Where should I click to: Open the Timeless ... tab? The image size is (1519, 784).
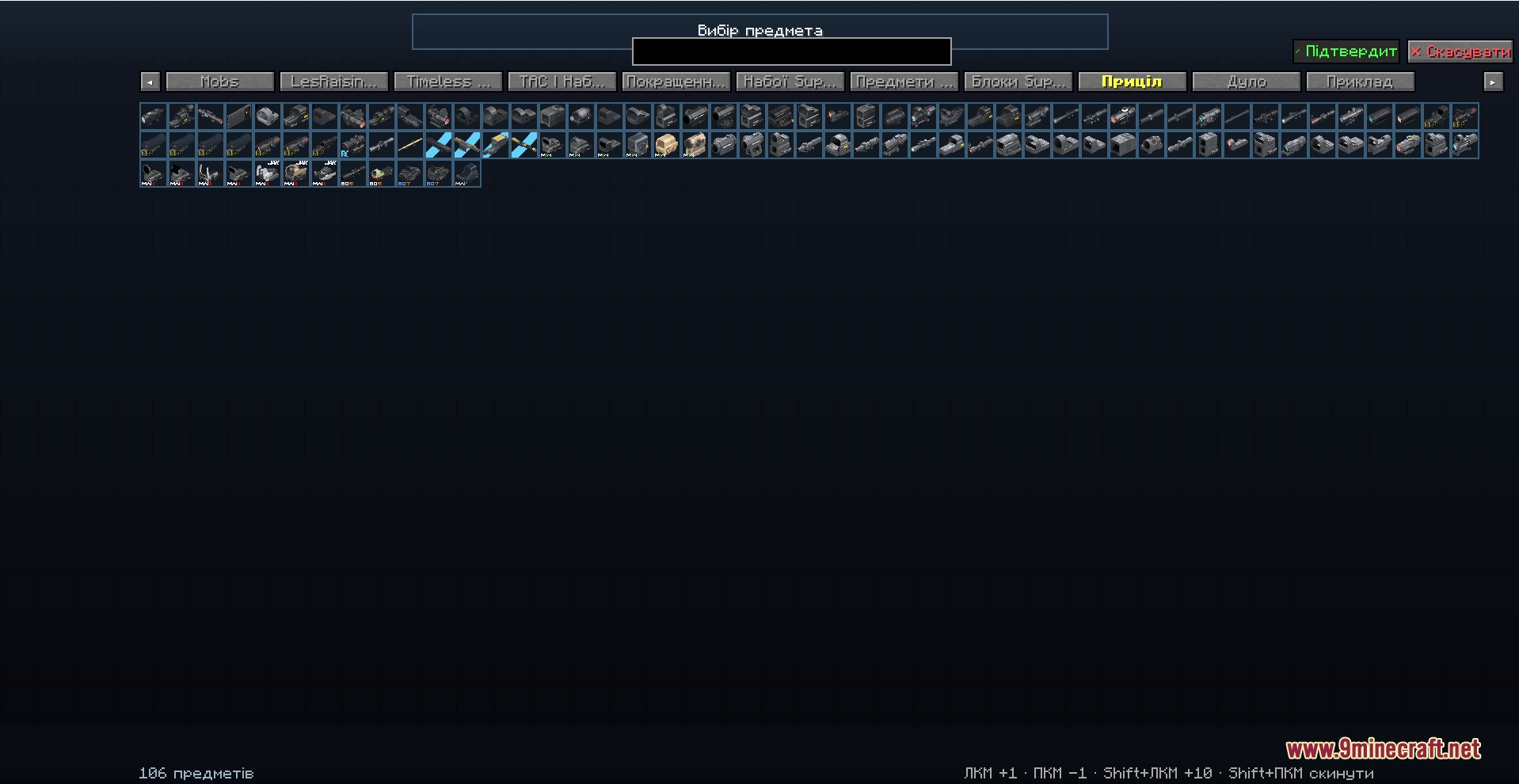[x=447, y=82]
